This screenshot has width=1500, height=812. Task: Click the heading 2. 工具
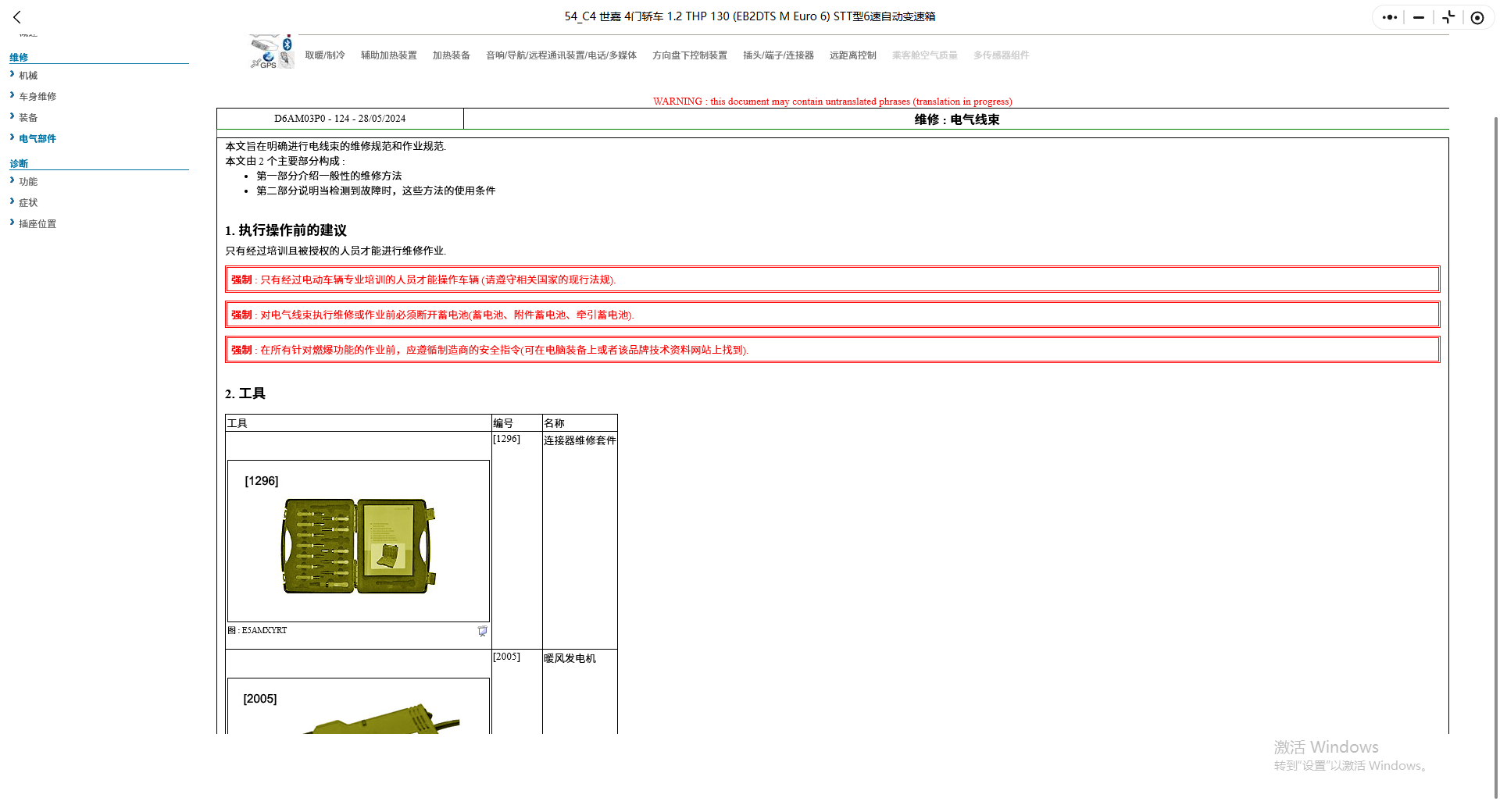245,394
